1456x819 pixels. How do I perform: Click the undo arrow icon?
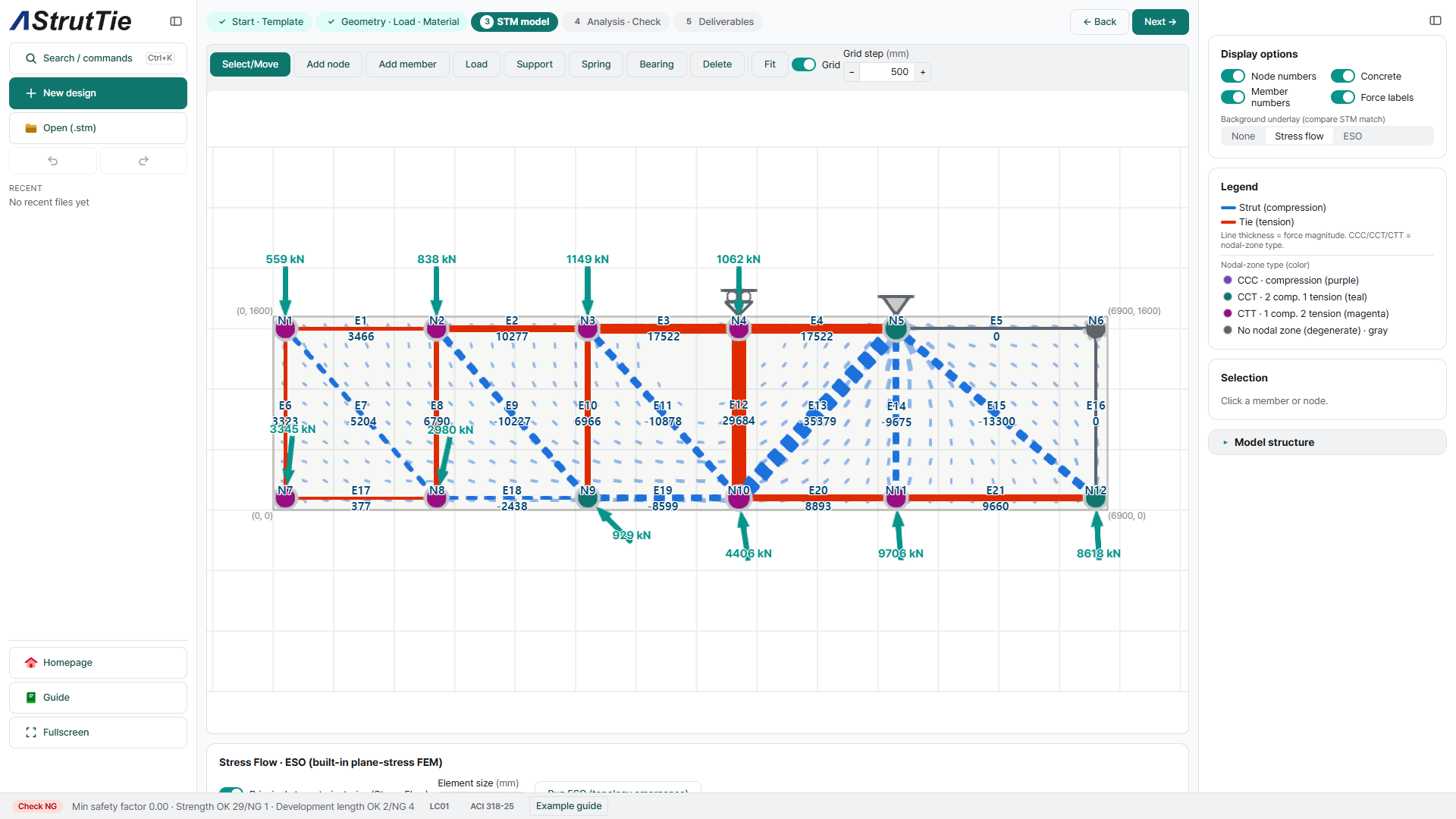tap(53, 161)
